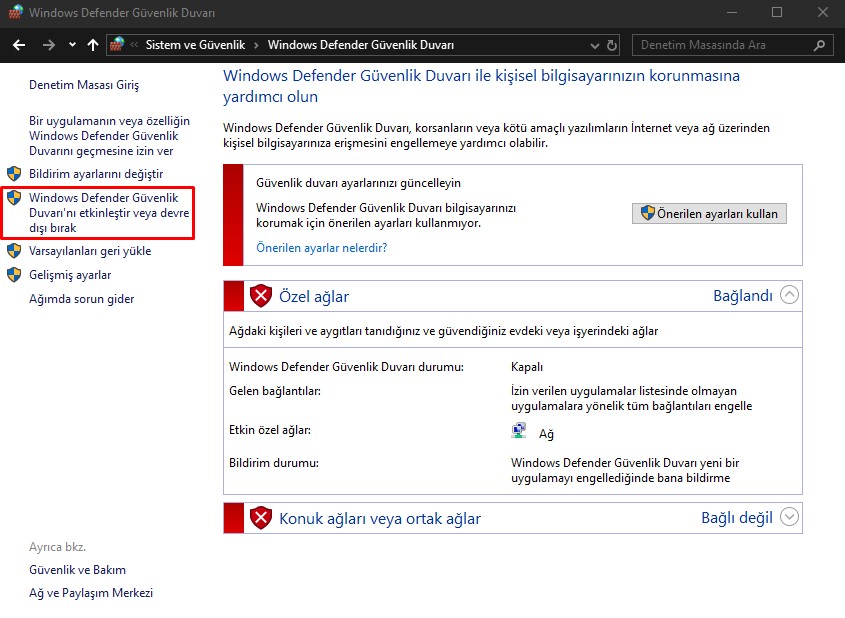This screenshot has height=618, width=845.
Task: Go up one level arrow
Action: click(93, 45)
